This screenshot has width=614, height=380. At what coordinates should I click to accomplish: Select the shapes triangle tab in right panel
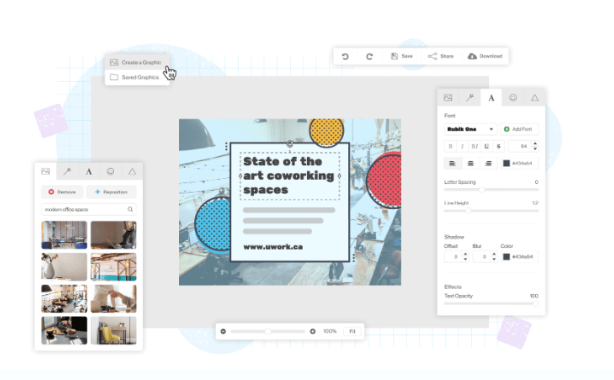tap(535, 98)
